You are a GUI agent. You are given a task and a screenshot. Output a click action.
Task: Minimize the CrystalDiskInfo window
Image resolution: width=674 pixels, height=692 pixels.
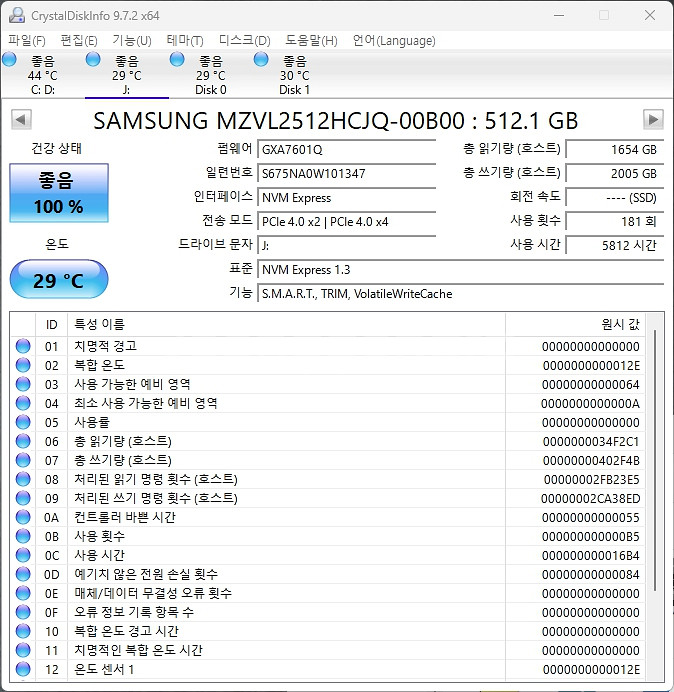(x=559, y=15)
